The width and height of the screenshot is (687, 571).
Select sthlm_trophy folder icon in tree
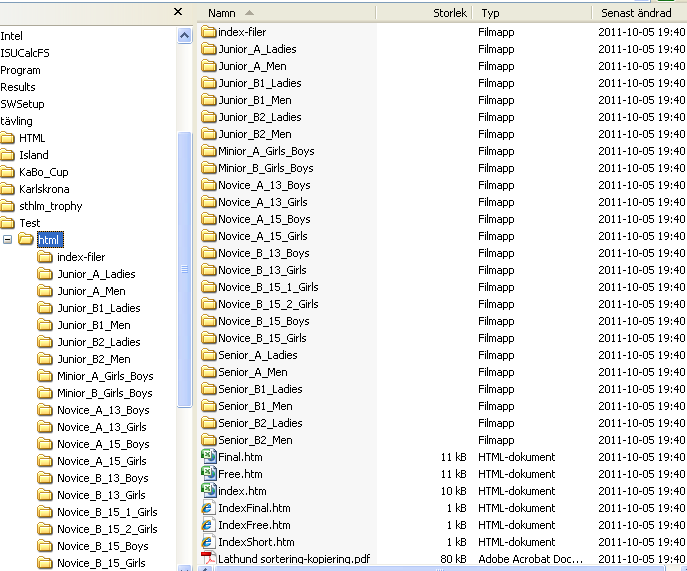7,206
